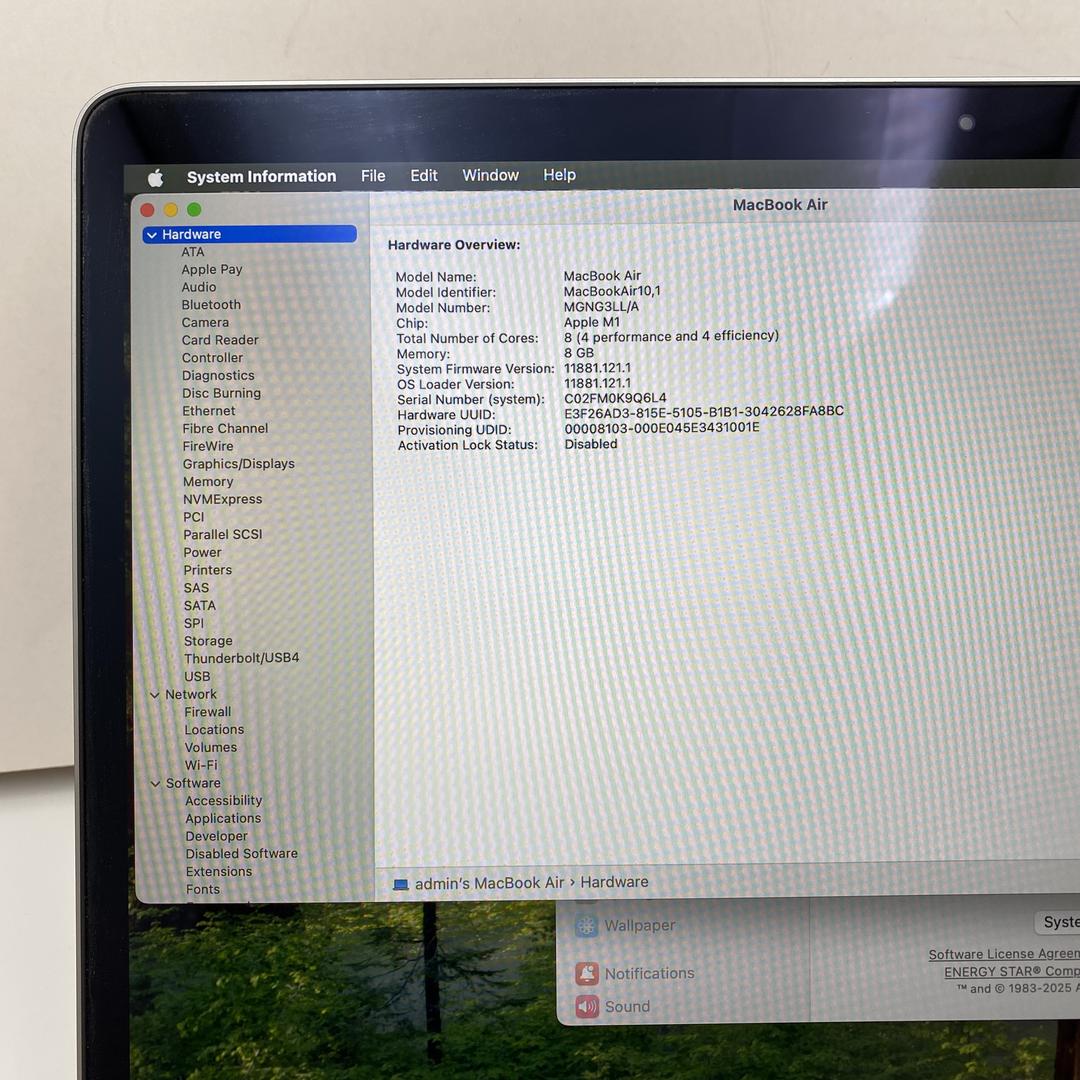Select Audio in the sidebar
The width and height of the screenshot is (1080, 1080).
coord(198,287)
